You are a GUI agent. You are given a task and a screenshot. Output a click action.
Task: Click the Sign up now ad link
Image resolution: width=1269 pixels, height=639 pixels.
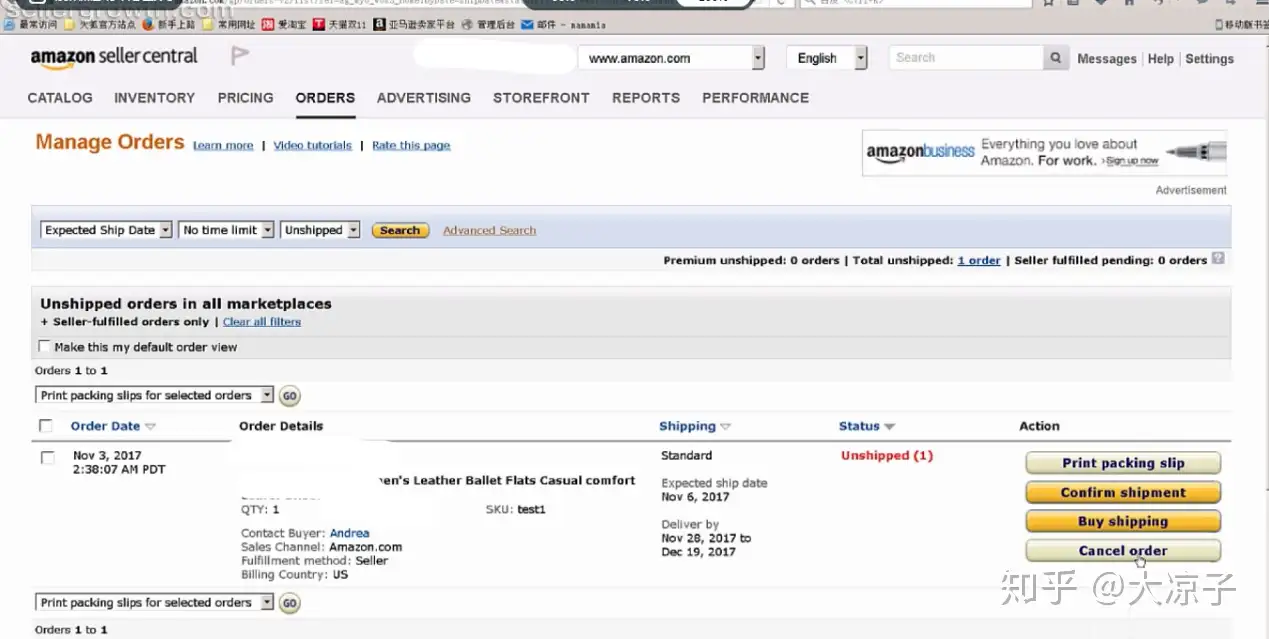[1132, 161]
